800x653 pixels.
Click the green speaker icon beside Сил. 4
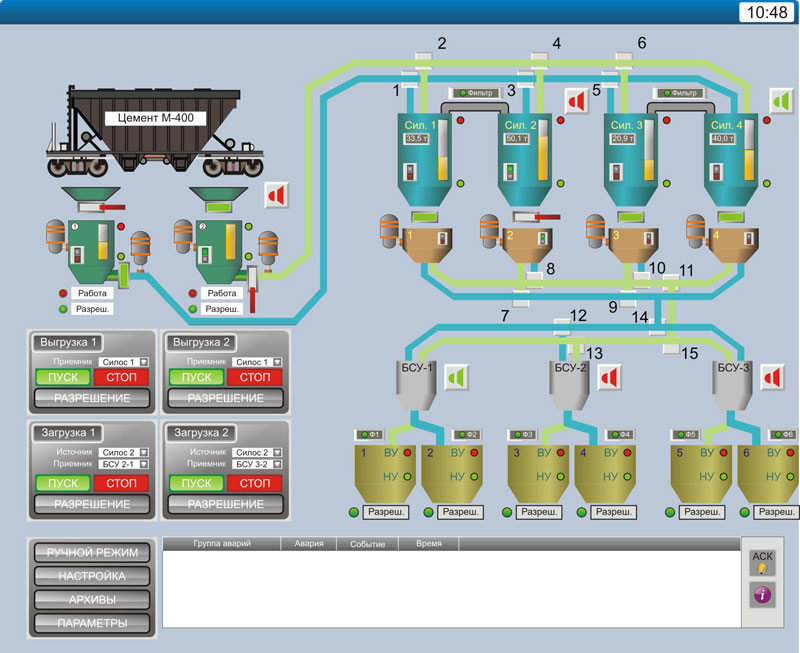pyautogui.click(x=780, y=101)
